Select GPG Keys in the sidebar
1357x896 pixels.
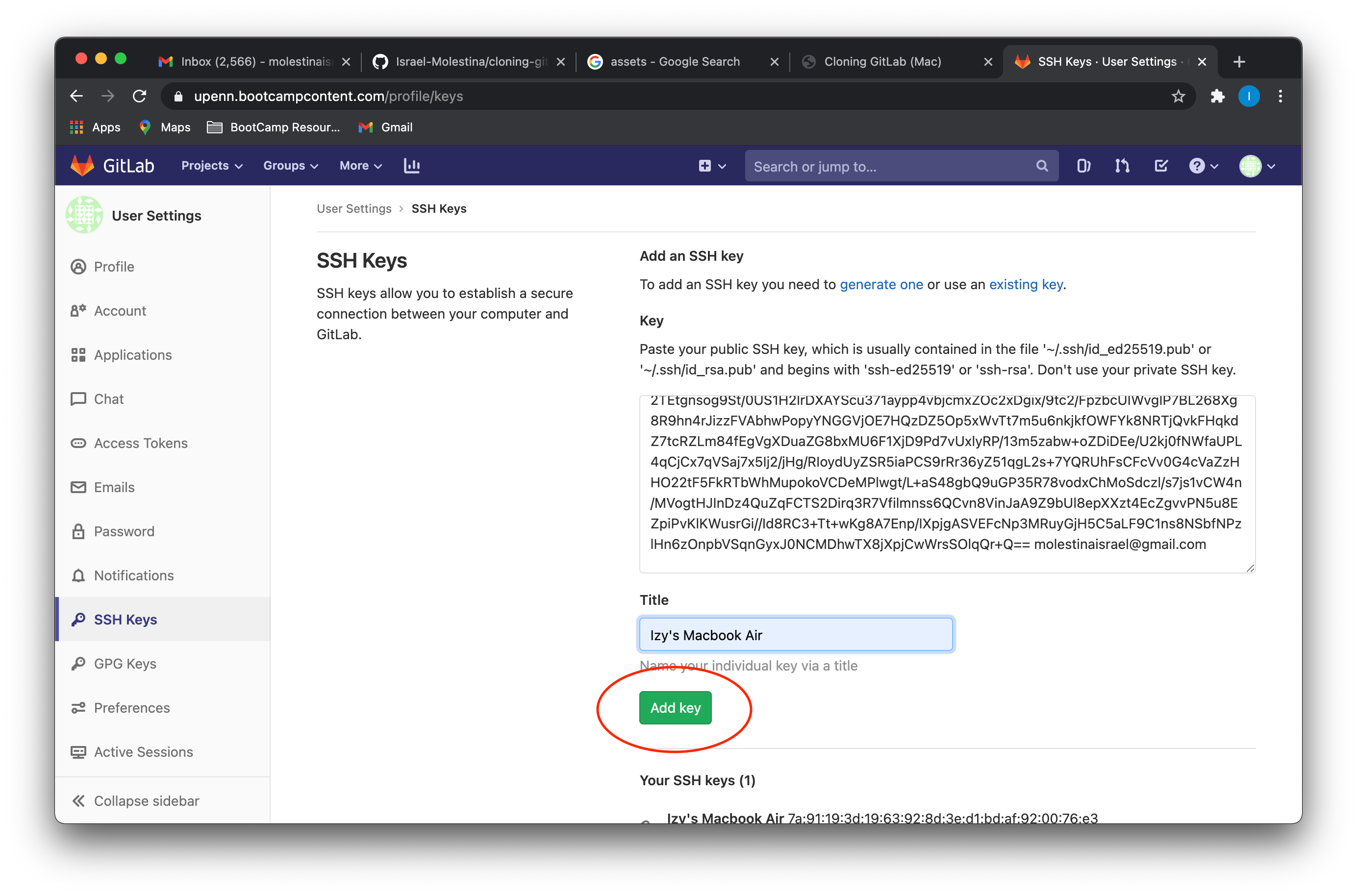click(125, 664)
